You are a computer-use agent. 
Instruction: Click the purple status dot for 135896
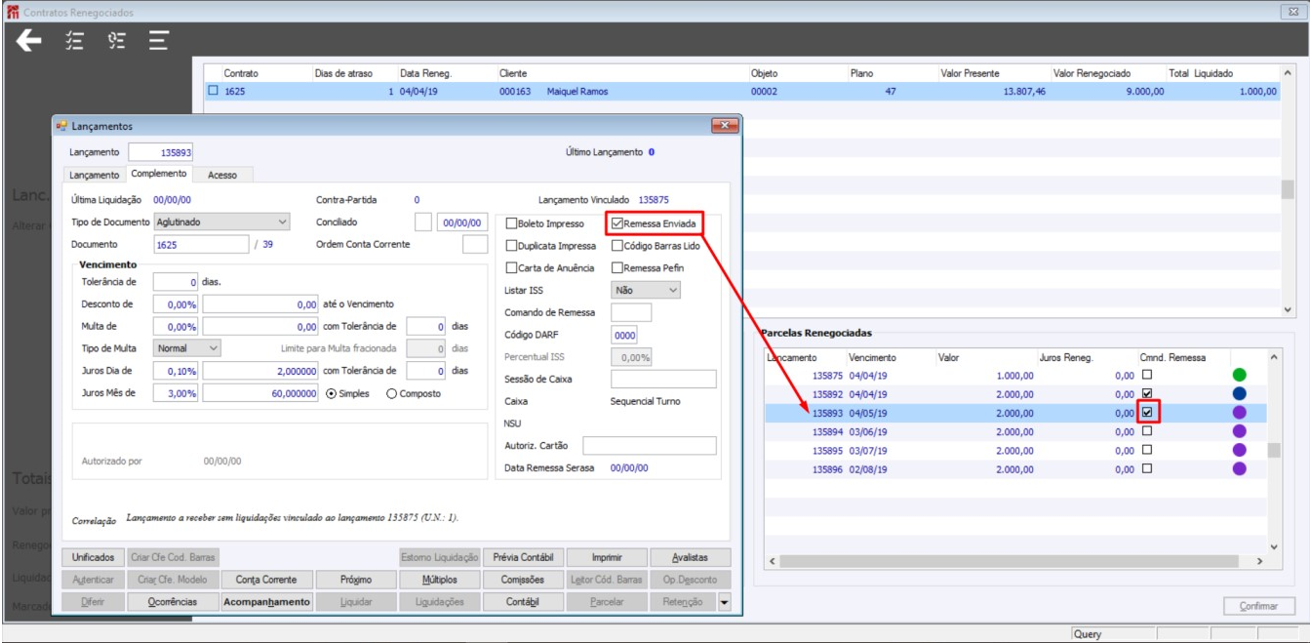tap(1239, 468)
